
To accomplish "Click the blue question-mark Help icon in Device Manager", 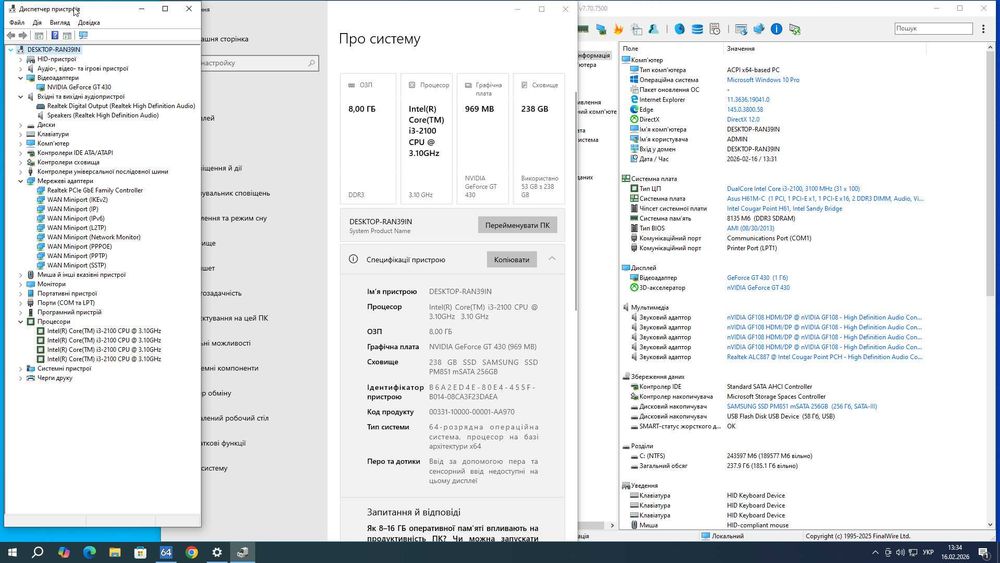I will 54,36.
